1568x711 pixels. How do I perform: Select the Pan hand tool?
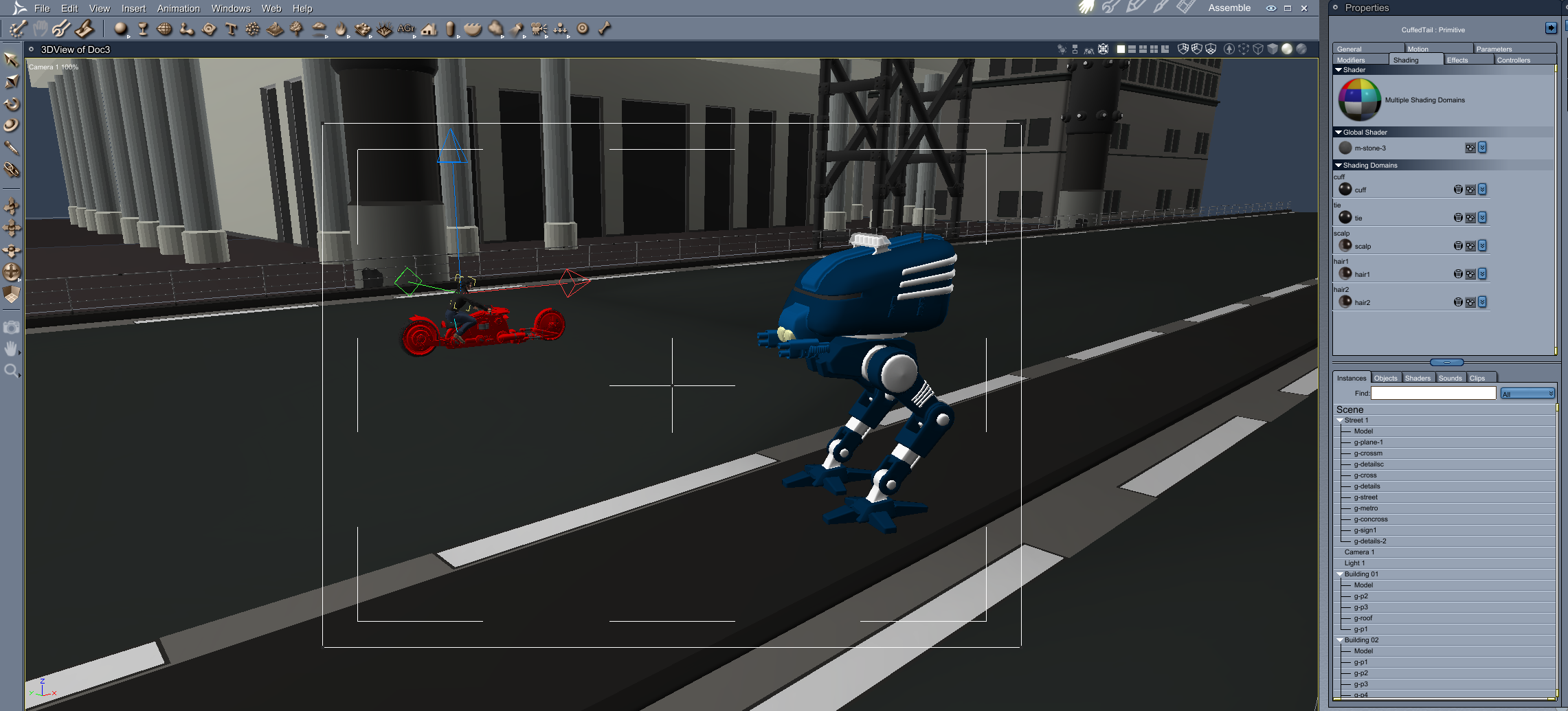click(12, 349)
